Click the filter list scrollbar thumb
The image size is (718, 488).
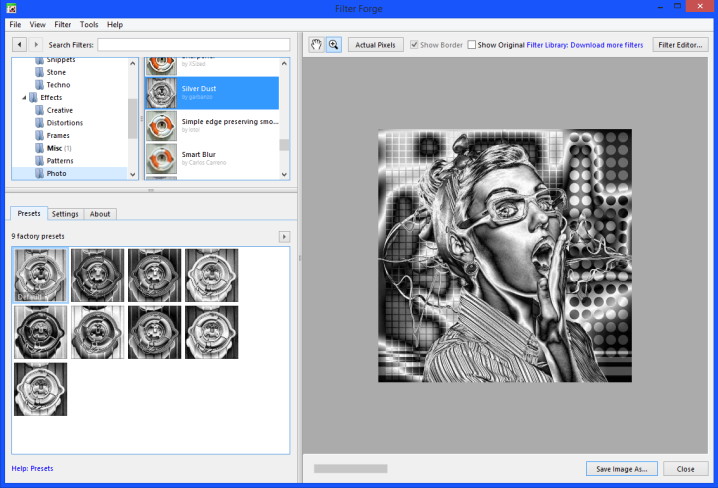284,145
